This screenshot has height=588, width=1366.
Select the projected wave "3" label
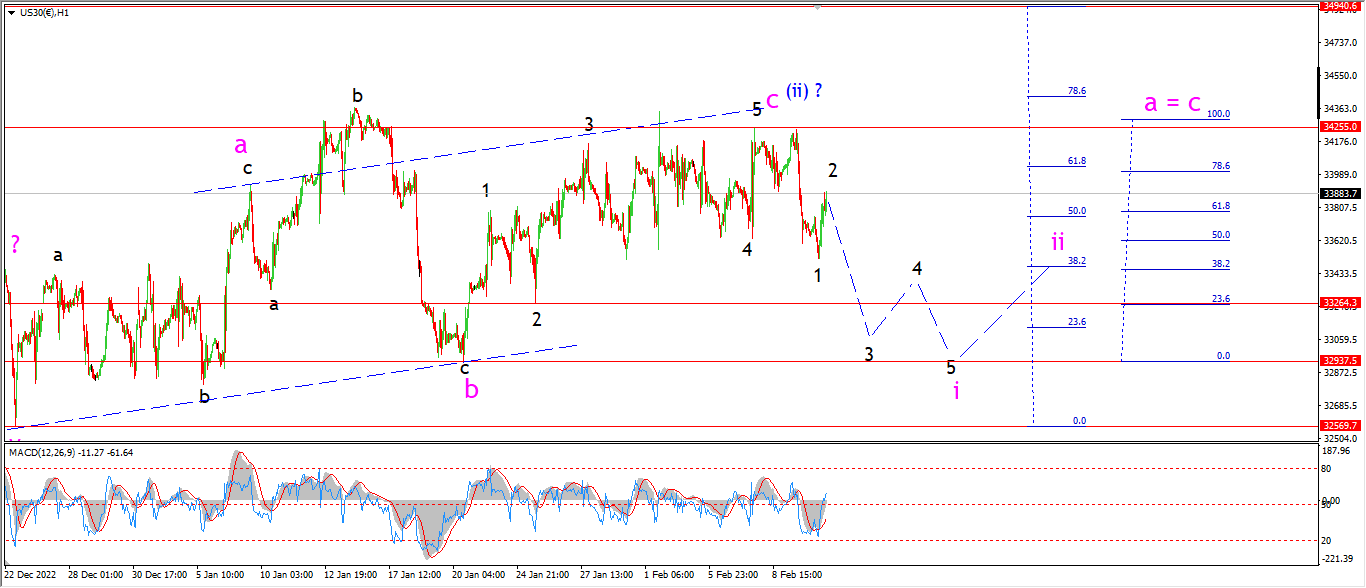coord(869,354)
